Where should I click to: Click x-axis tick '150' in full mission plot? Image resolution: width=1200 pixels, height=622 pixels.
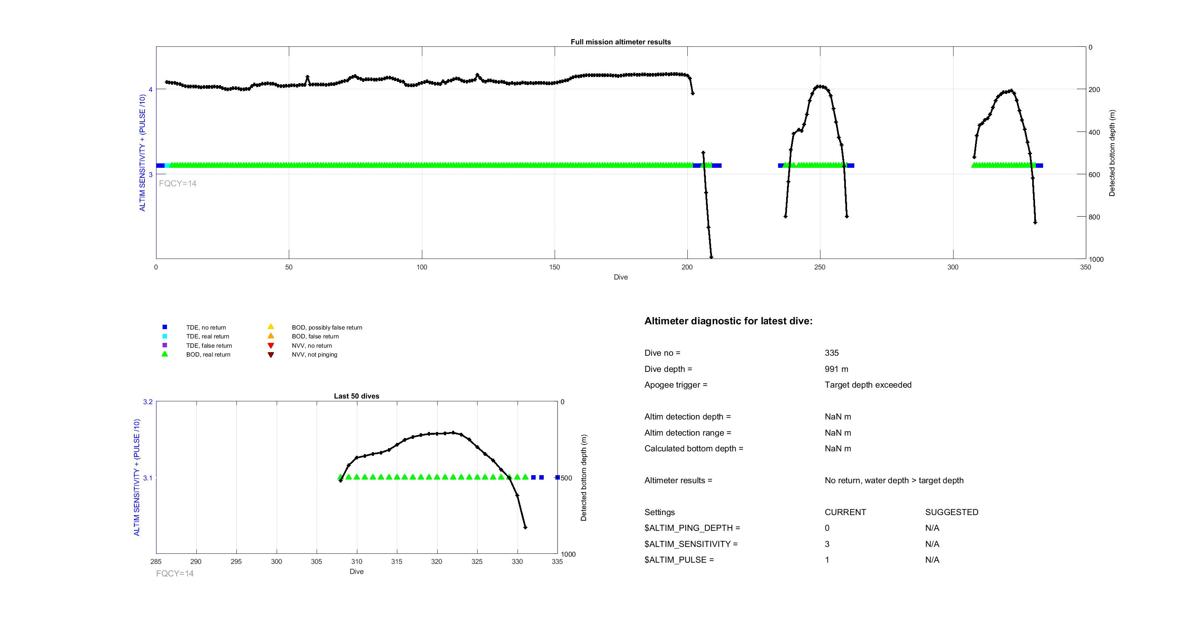(x=555, y=267)
